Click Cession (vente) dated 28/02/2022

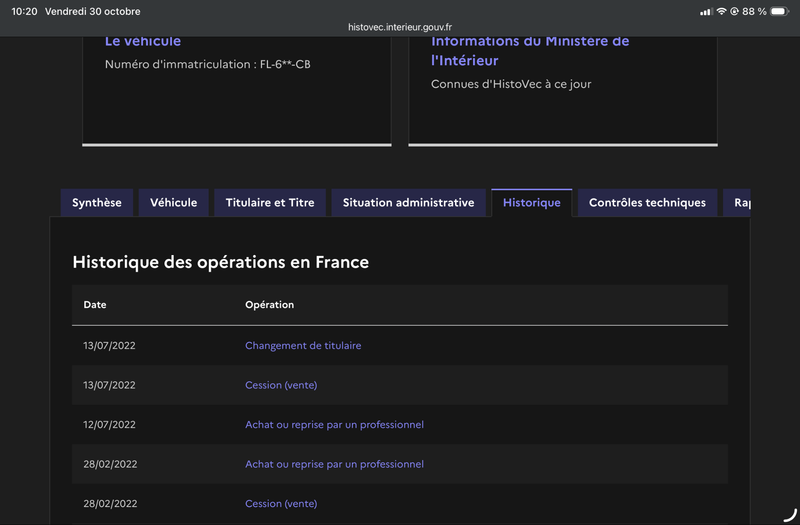(x=281, y=504)
